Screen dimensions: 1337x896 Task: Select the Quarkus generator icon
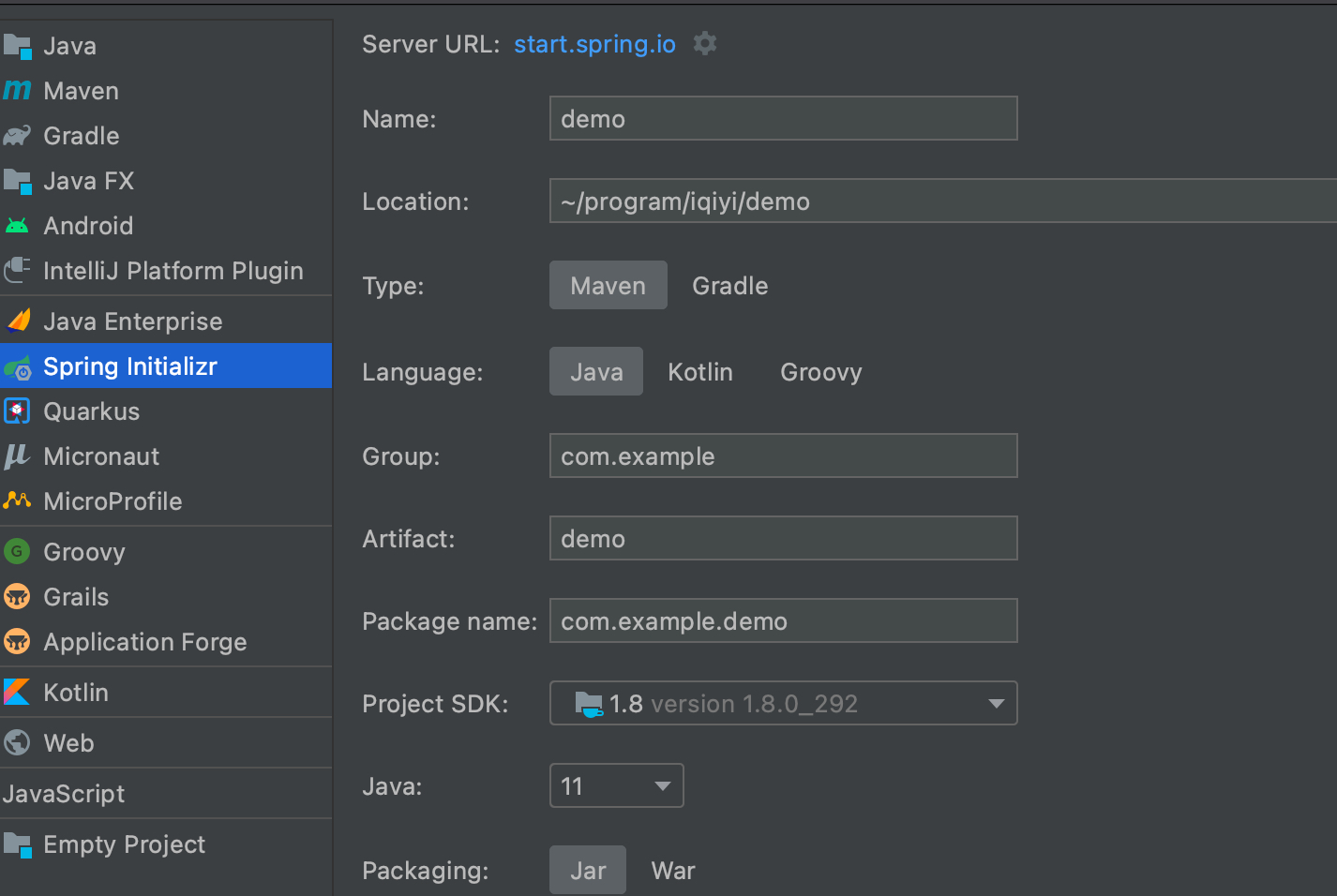click(18, 411)
